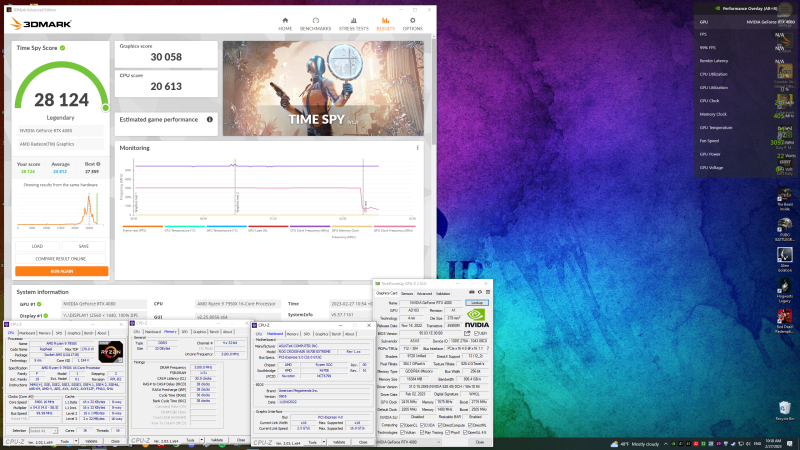
Task: Click the Time Spy banner image
Action: tap(323, 88)
